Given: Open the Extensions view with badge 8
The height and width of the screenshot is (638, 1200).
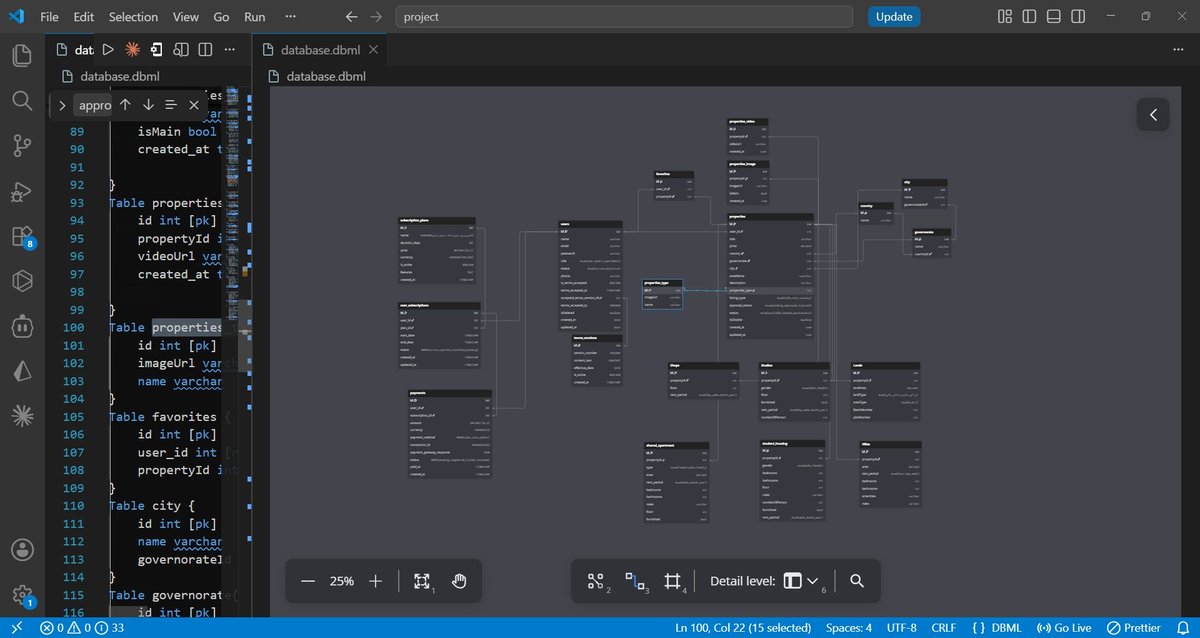Looking at the screenshot, I should click(x=22, y=237).
